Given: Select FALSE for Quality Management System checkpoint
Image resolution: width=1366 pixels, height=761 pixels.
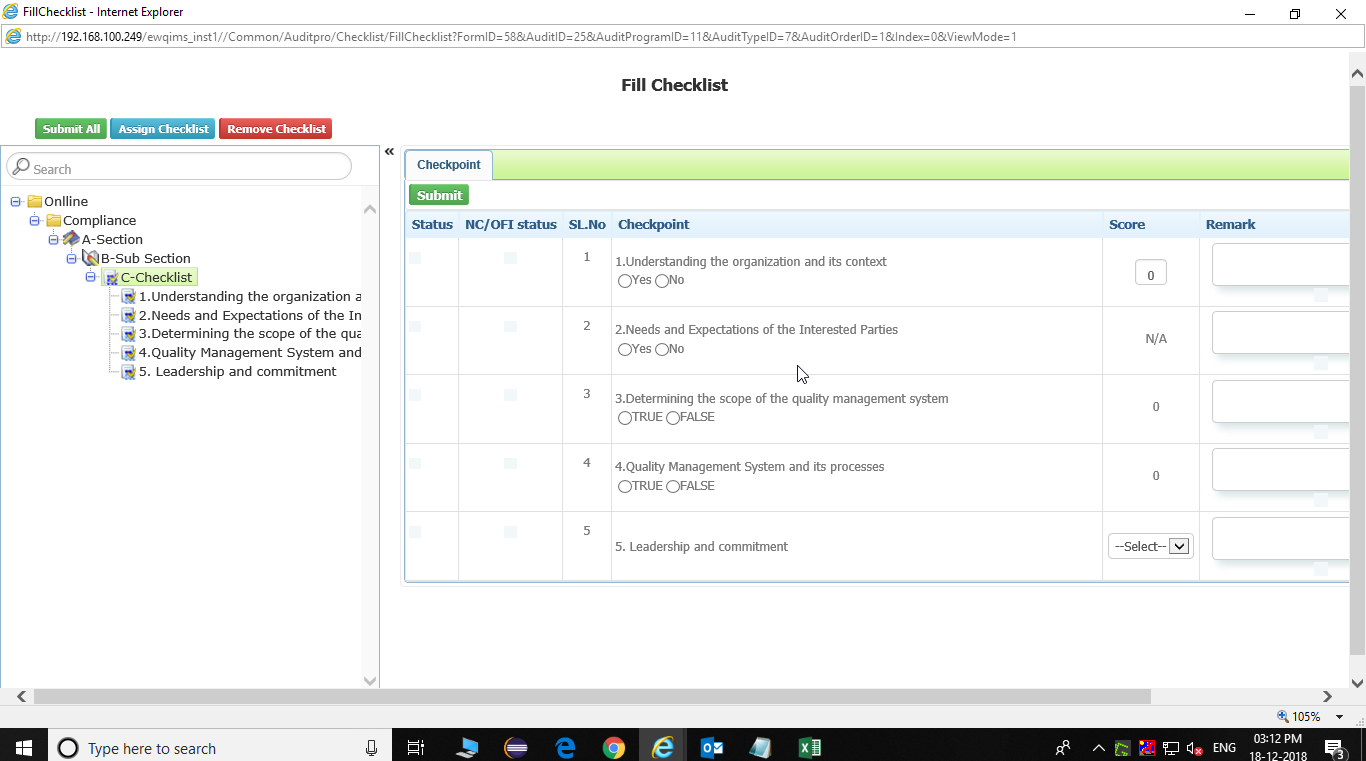Looking at the screenshot, I should pos(673,487).
